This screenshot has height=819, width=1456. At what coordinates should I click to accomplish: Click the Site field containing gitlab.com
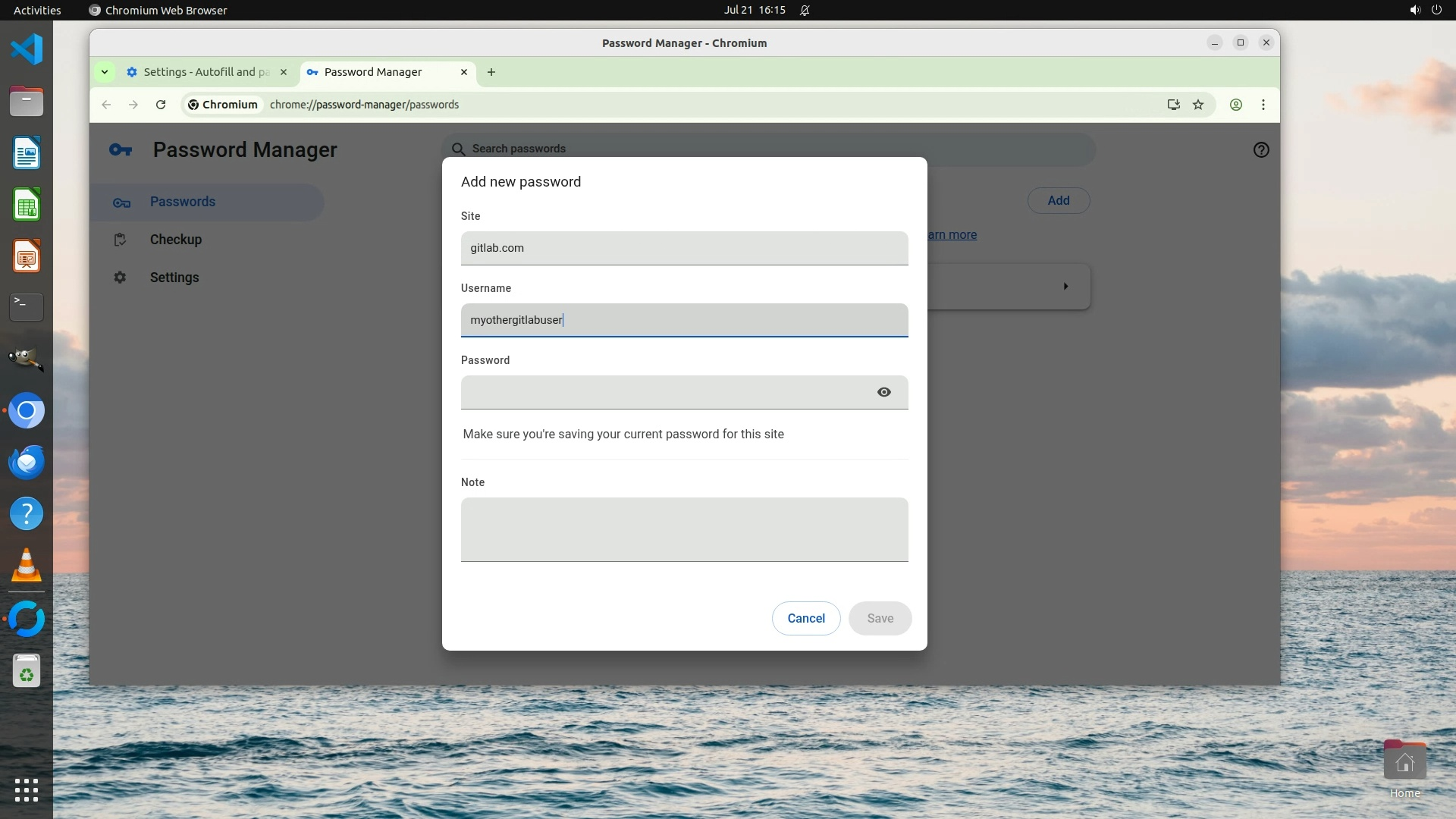click(x=684, y=248)
